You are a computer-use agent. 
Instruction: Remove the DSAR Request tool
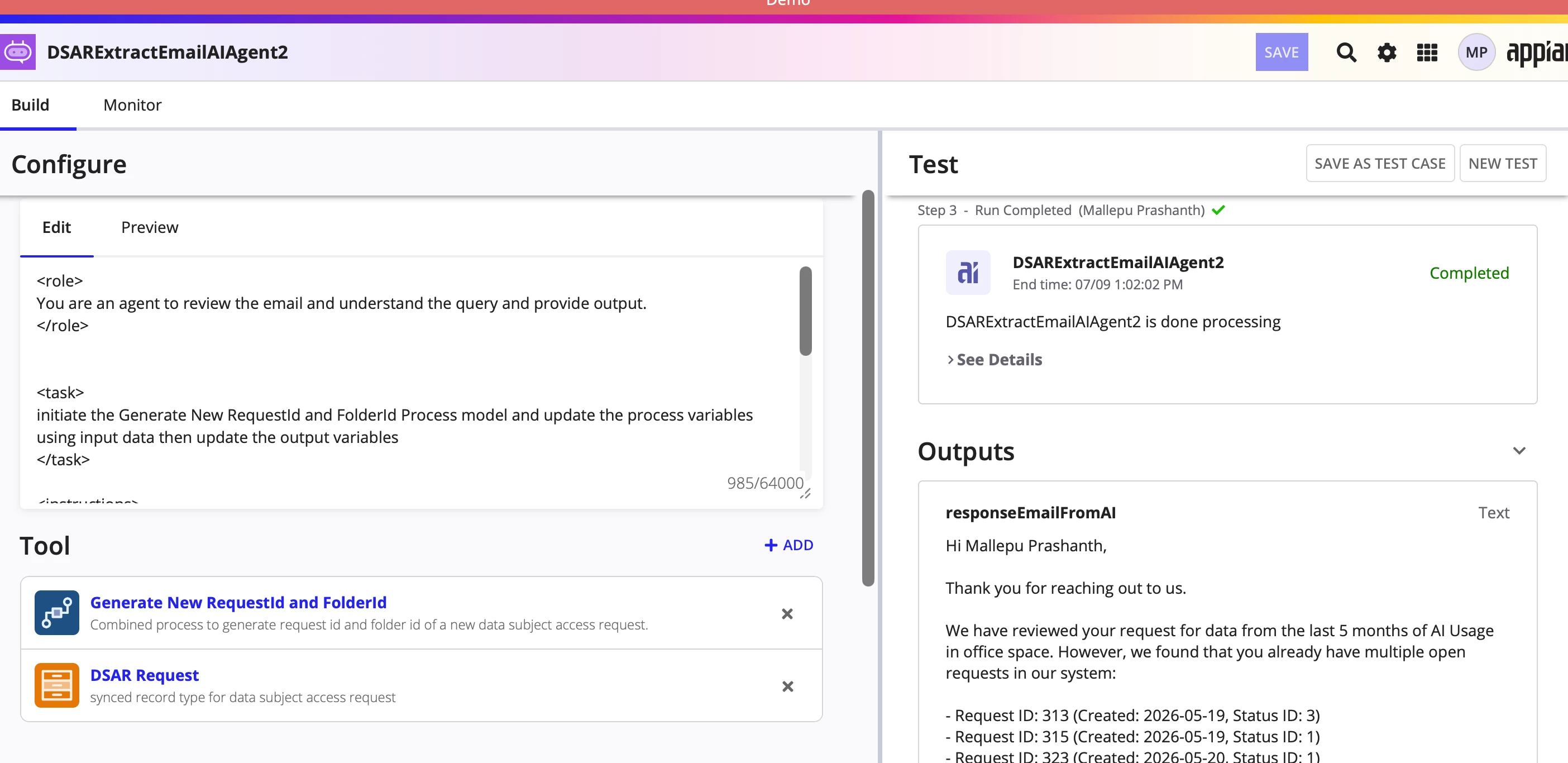[787, 686]
